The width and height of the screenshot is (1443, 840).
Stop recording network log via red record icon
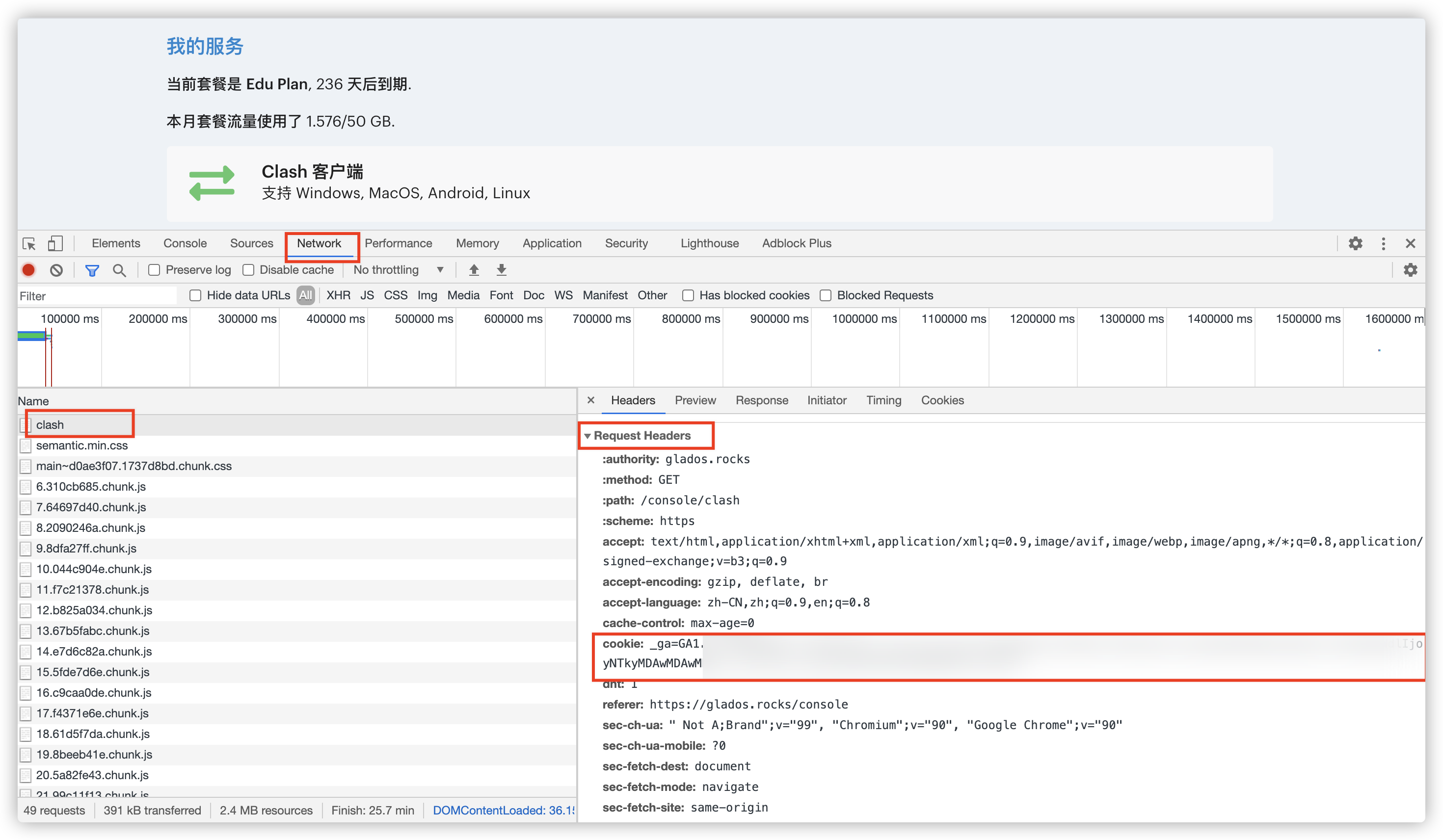pyautogui.click(x=28, y=270)
